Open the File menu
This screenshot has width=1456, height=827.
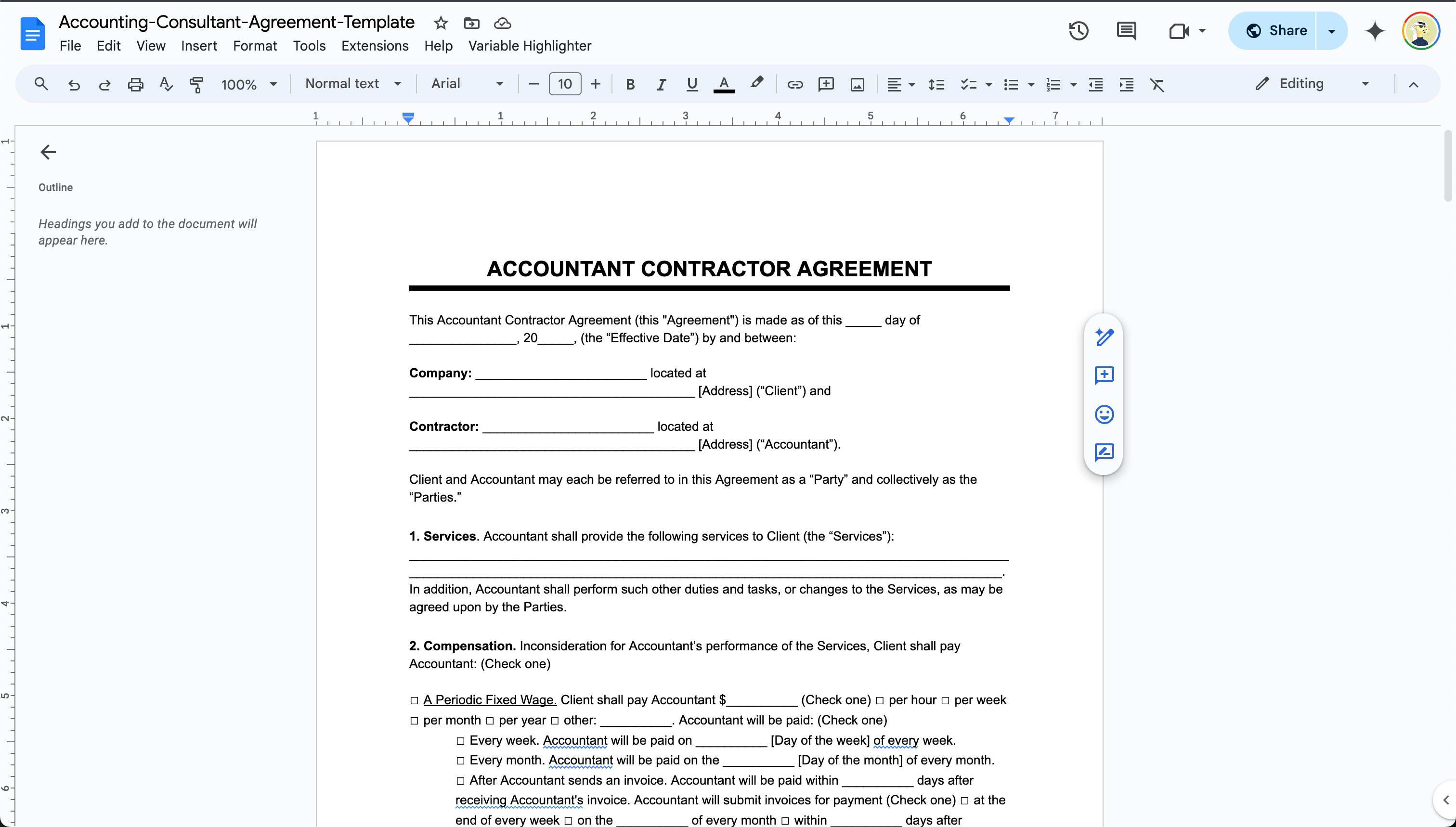pos(70,46)
